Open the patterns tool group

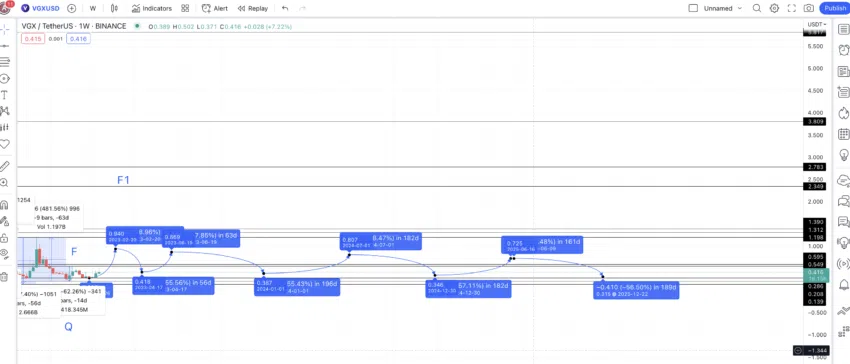click(4, 111)
